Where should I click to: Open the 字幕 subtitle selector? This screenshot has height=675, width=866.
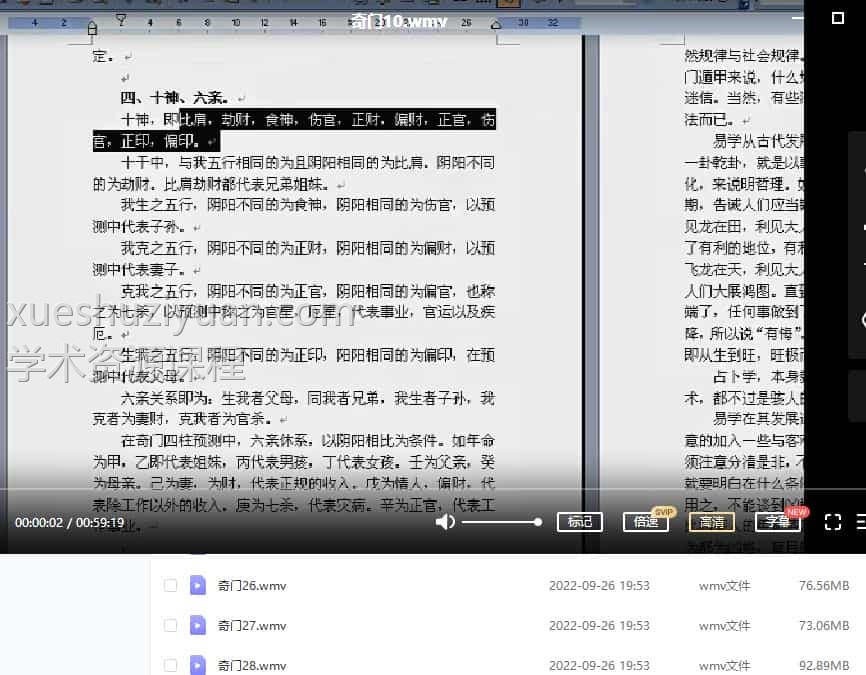(778, 522)
